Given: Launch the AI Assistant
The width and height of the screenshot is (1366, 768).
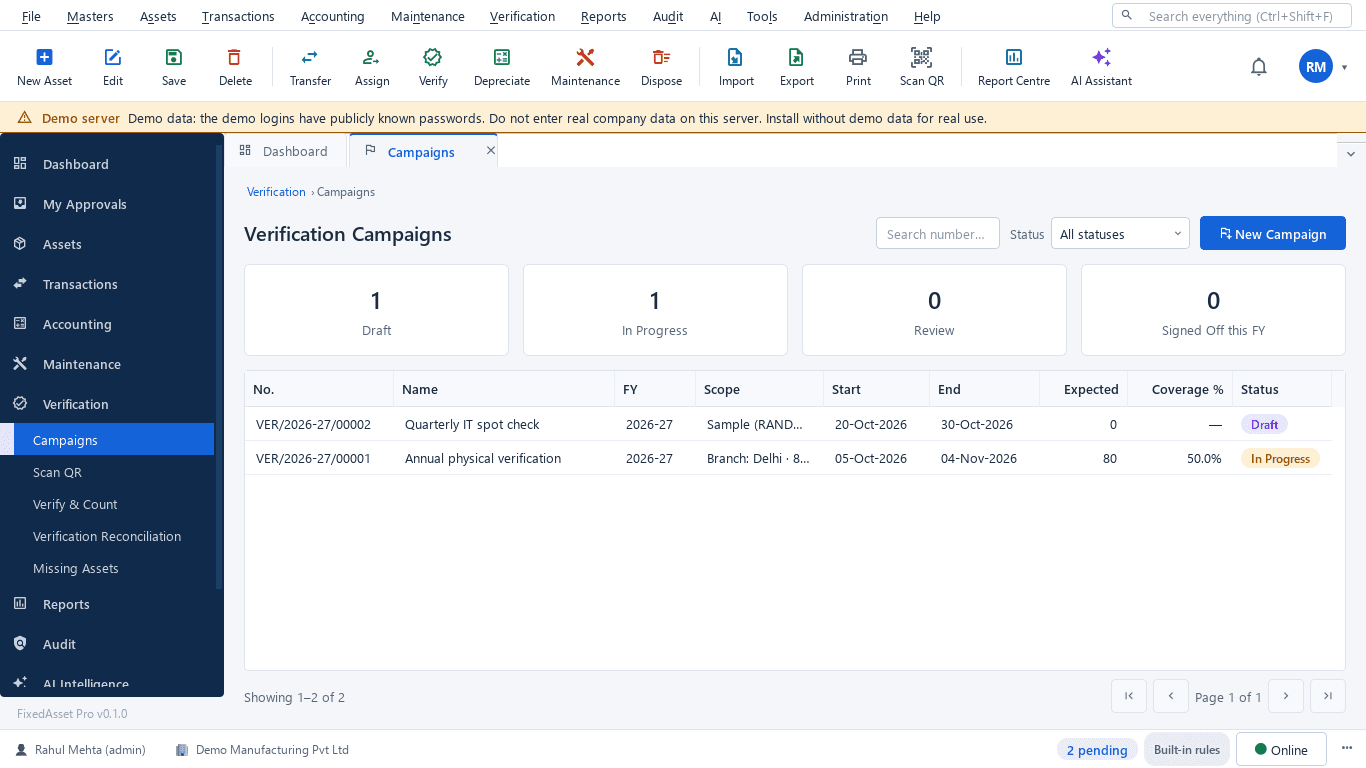Looking at the screenshot, I should (x=1101, y=68).
